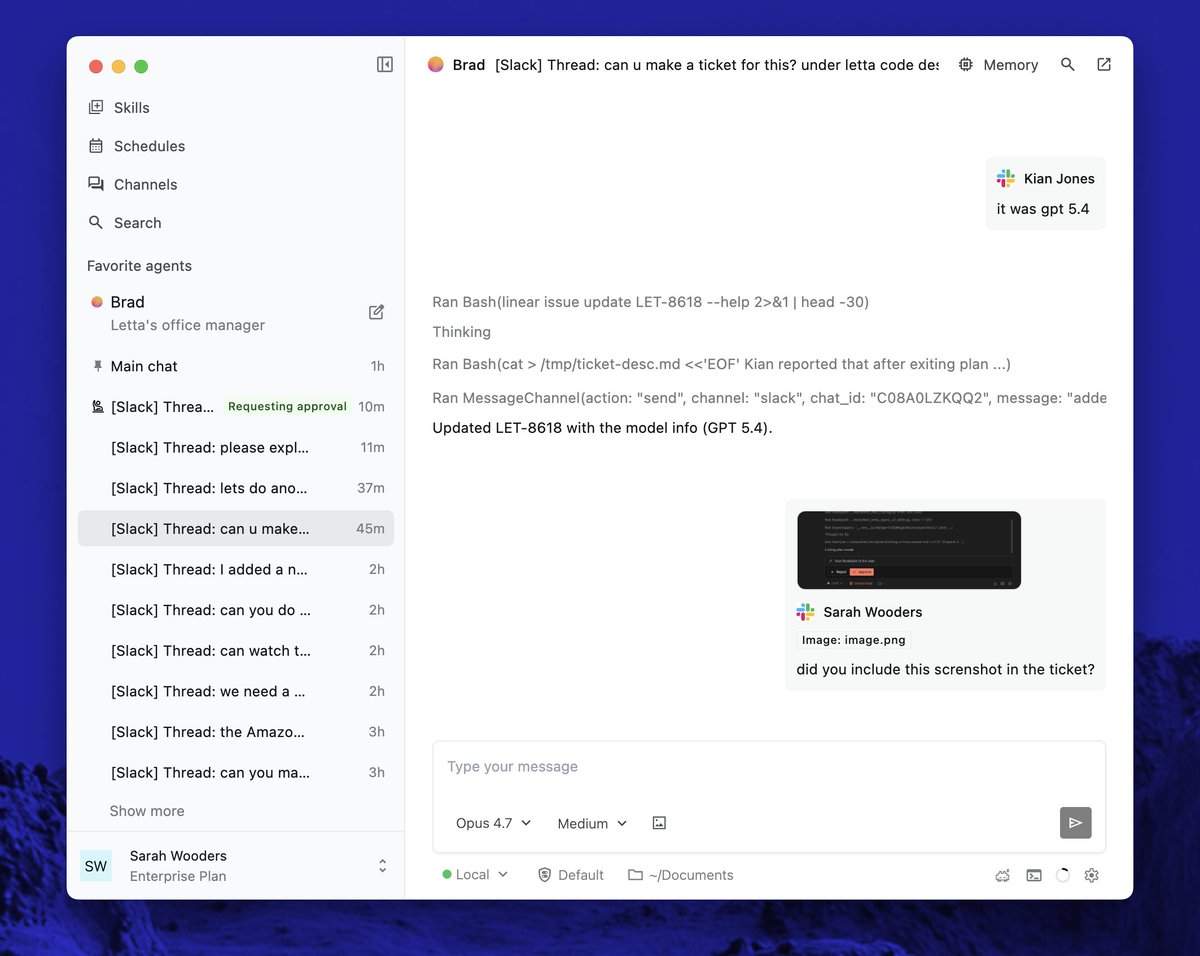This screenshot has height=956, width=1200.
Task: Click 'it was gpt 5.4' message
Action: click(1043, 209)
